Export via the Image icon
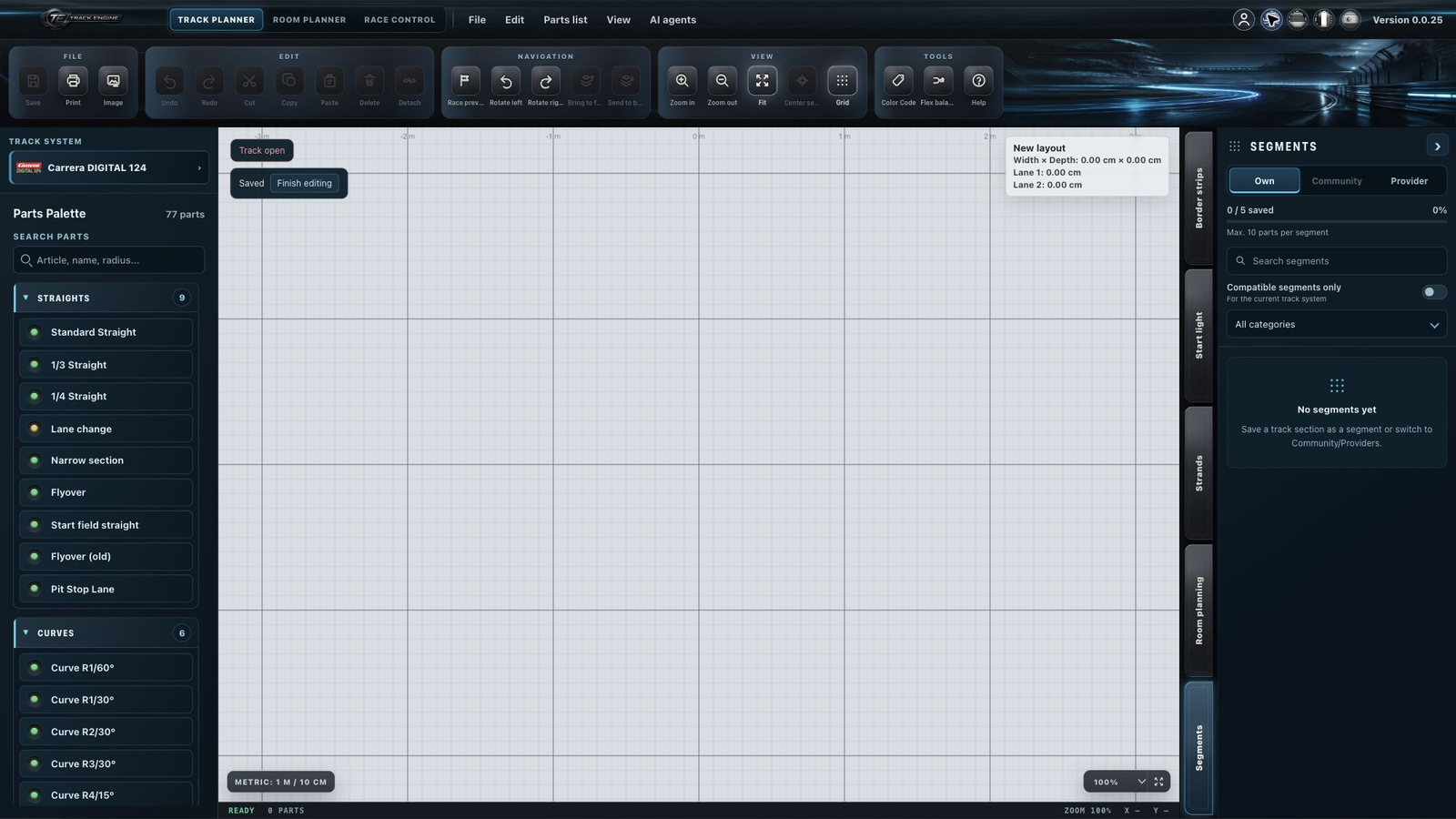 point(113,81)
